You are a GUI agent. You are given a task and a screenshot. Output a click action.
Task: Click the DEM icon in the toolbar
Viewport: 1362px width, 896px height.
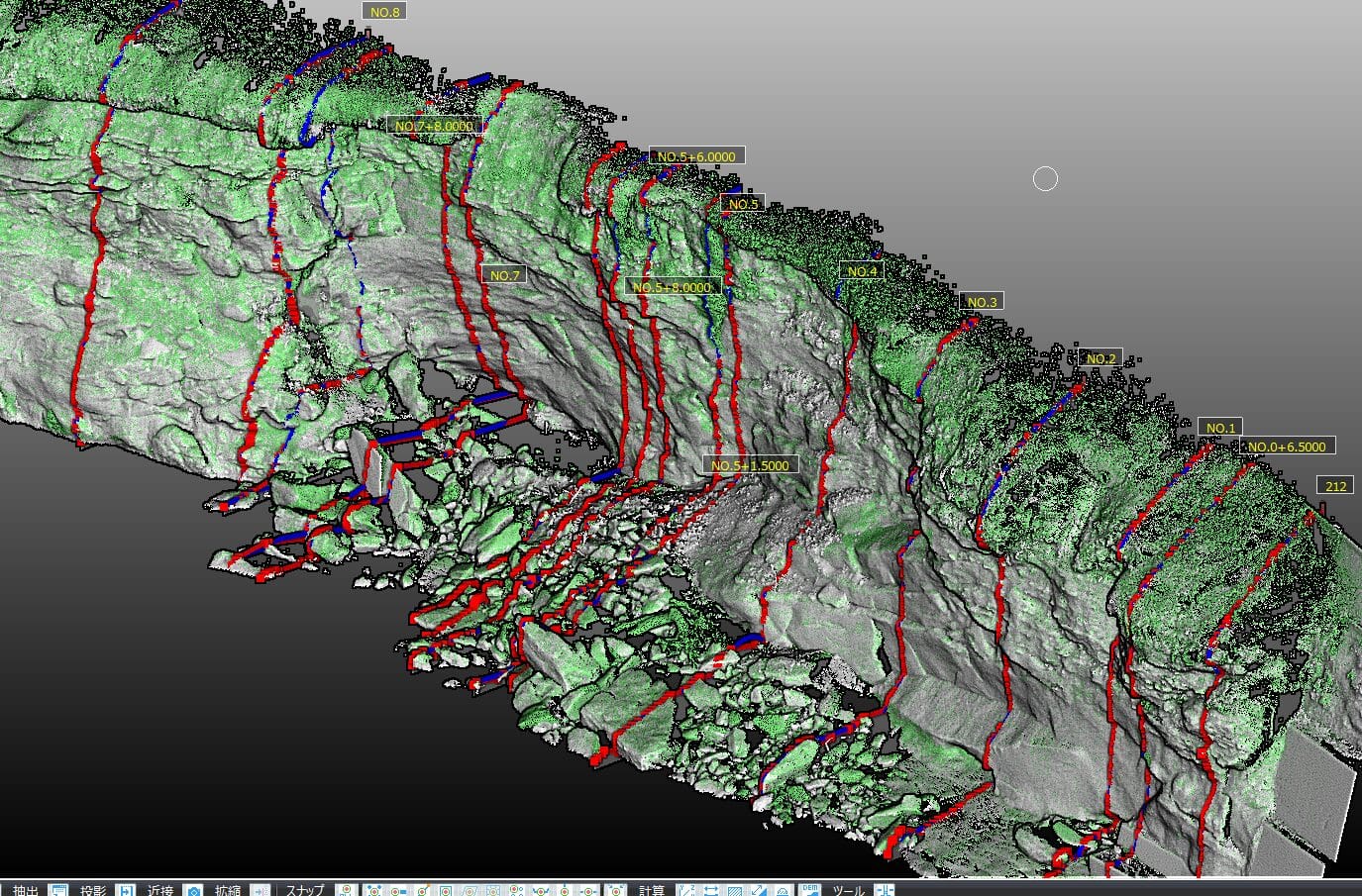point(809,890)
